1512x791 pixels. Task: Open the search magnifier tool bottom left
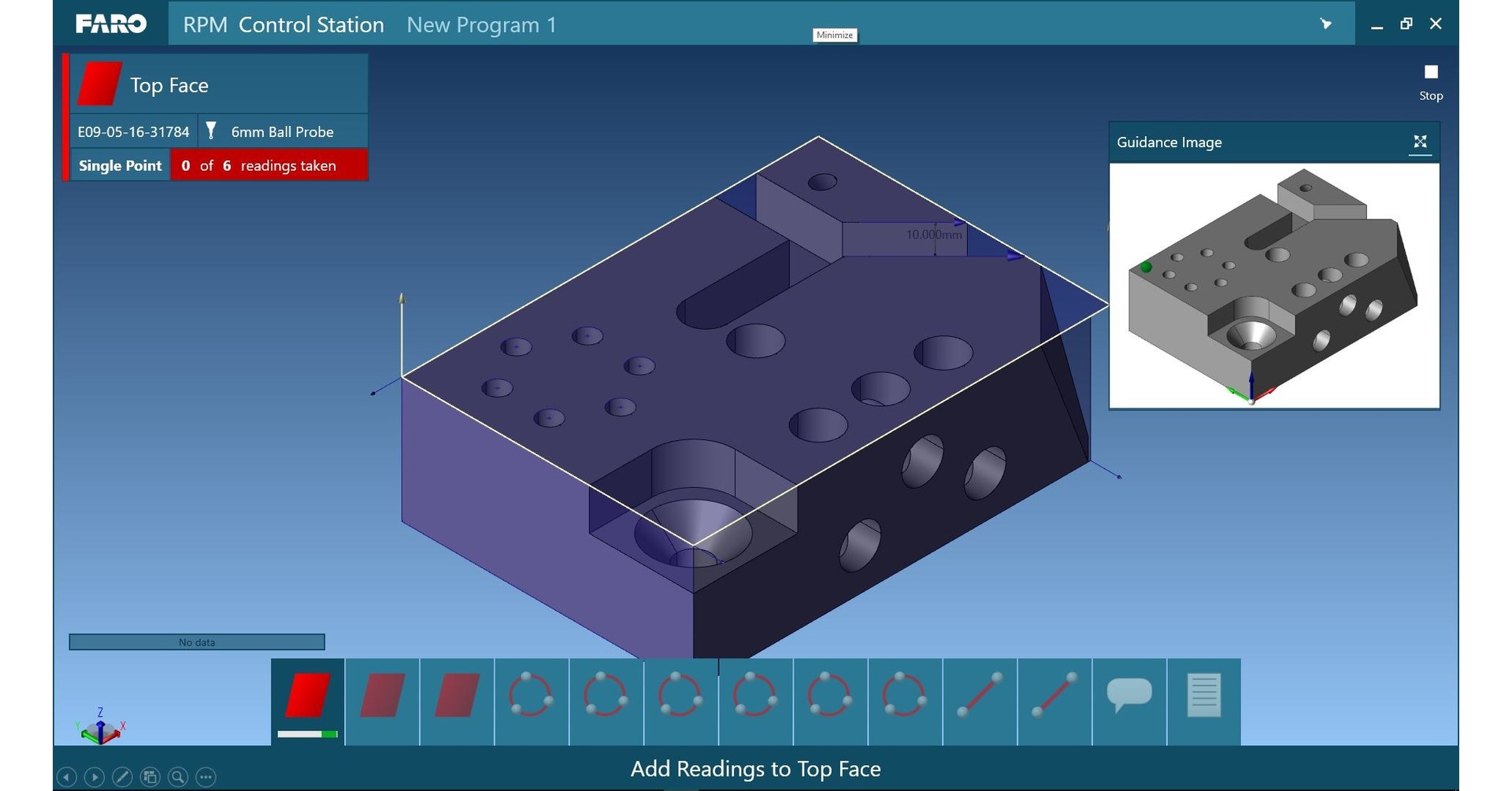(x=178, y=777)
